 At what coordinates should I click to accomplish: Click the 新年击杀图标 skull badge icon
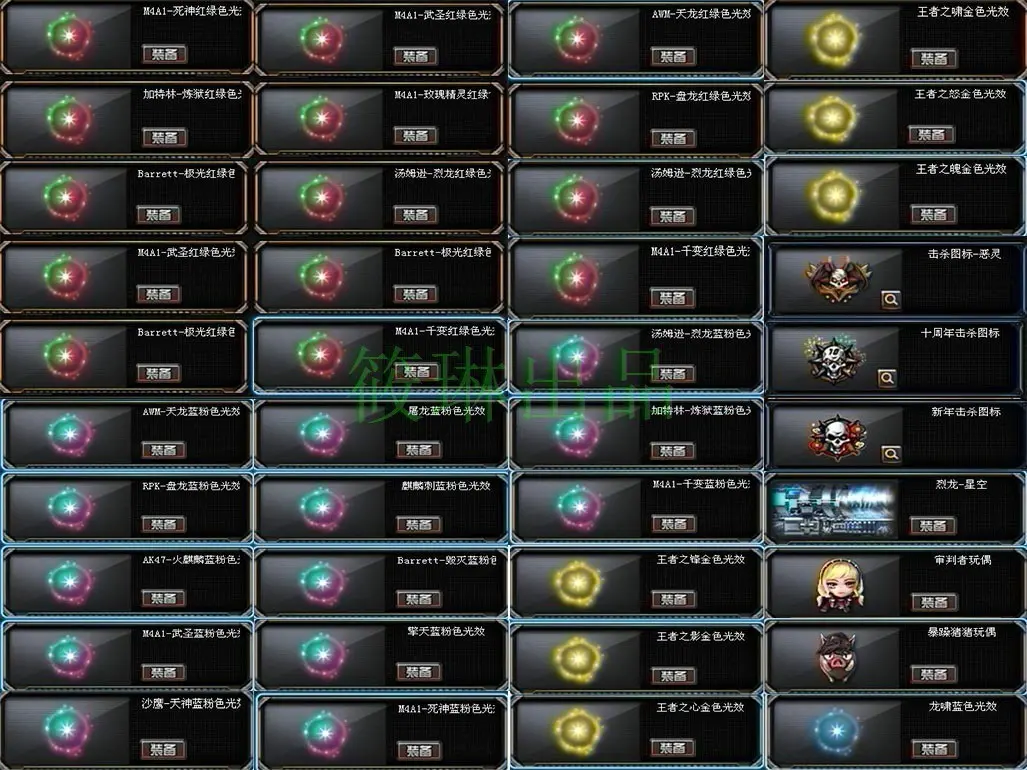coord(837,437)
